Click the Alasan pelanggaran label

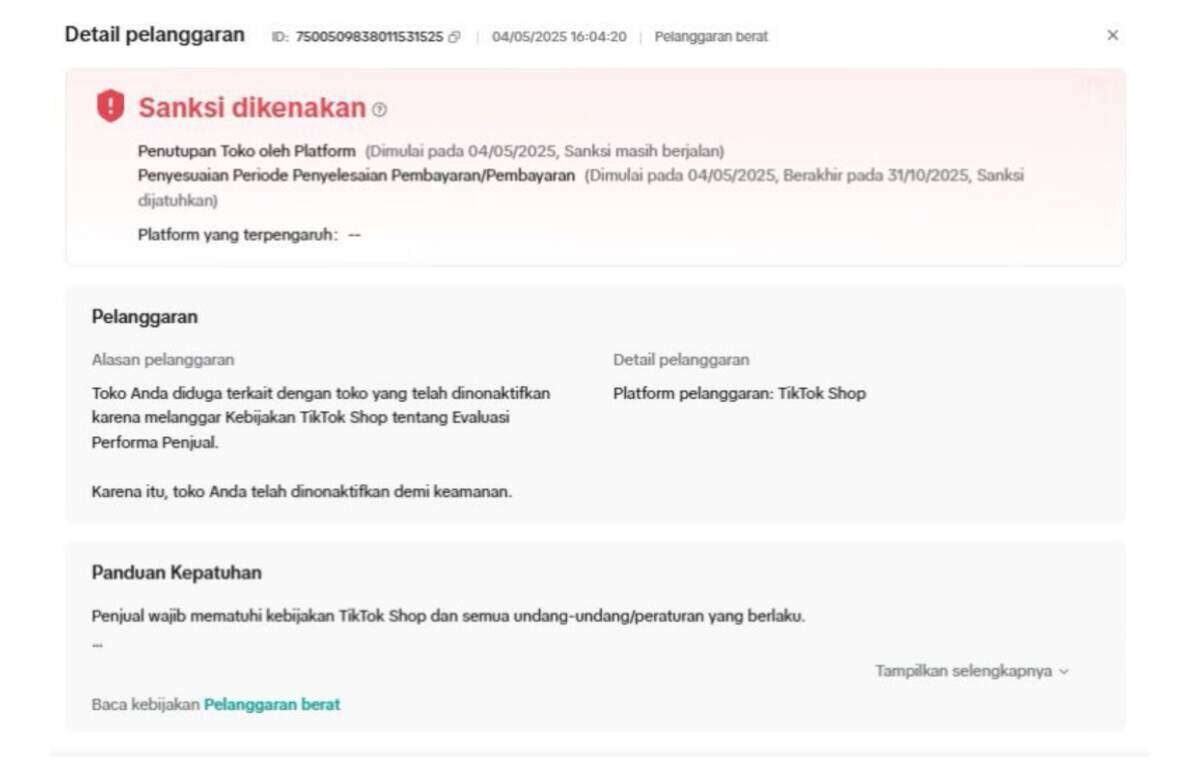(x=163, y=360)
